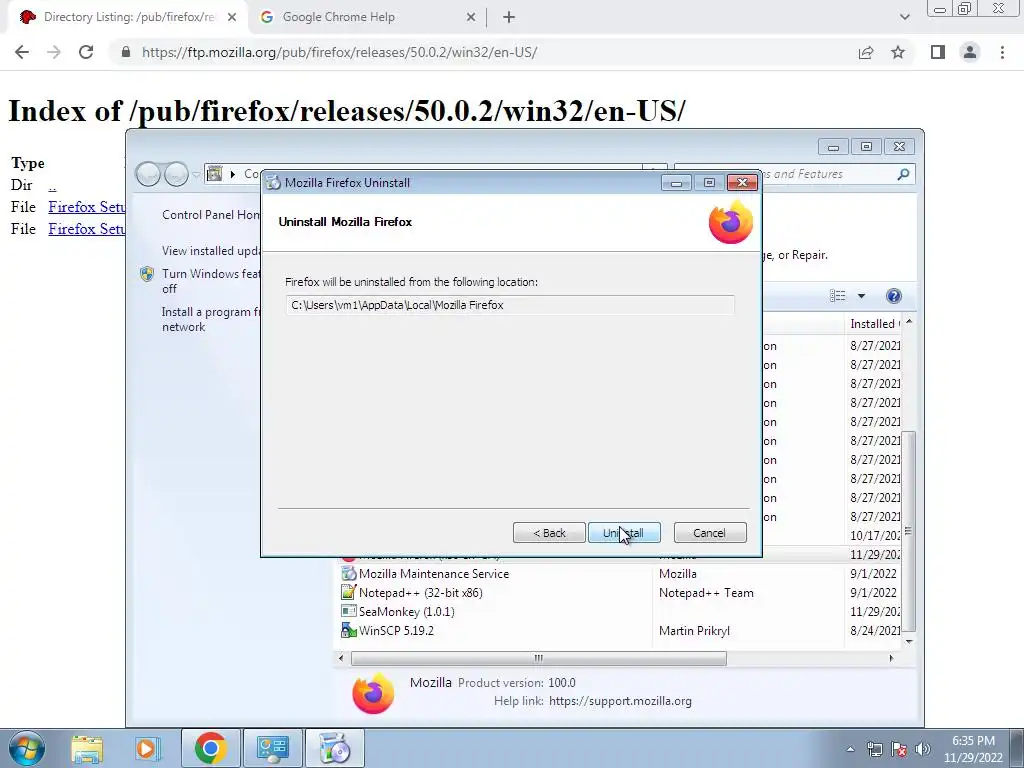This screenshot has width=1024, height=768.
Task: Click the Control Panel forward button
Action: [x=176, y=174]
